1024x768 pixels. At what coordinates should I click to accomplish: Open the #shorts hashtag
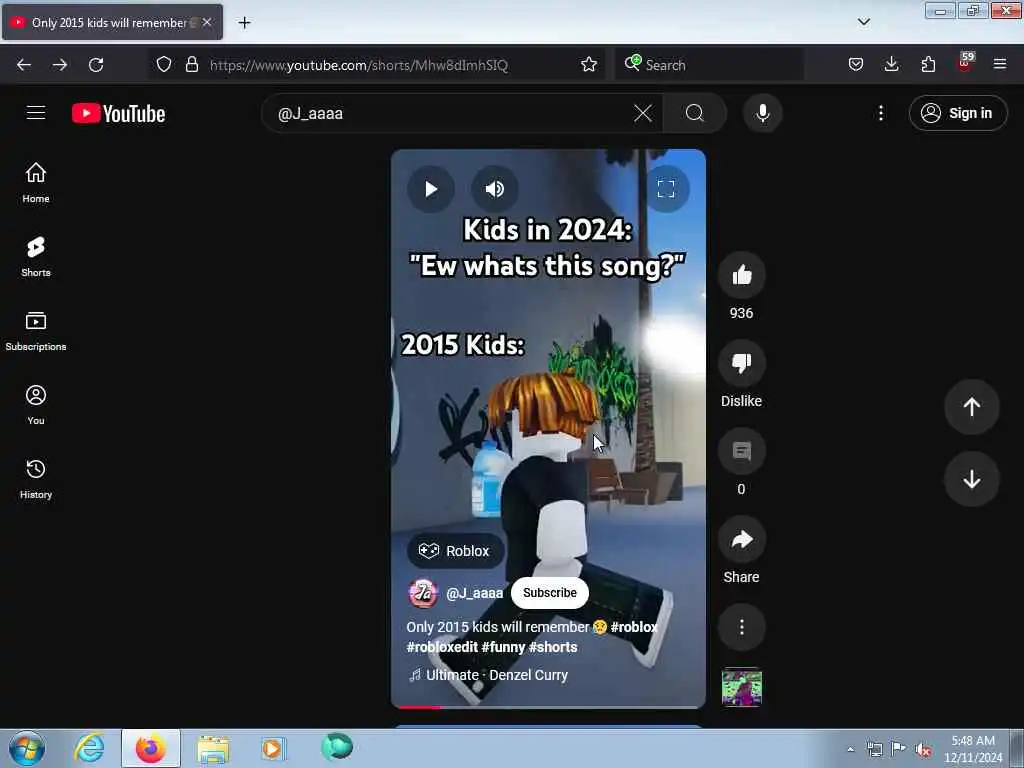click(x=552, y=647)
